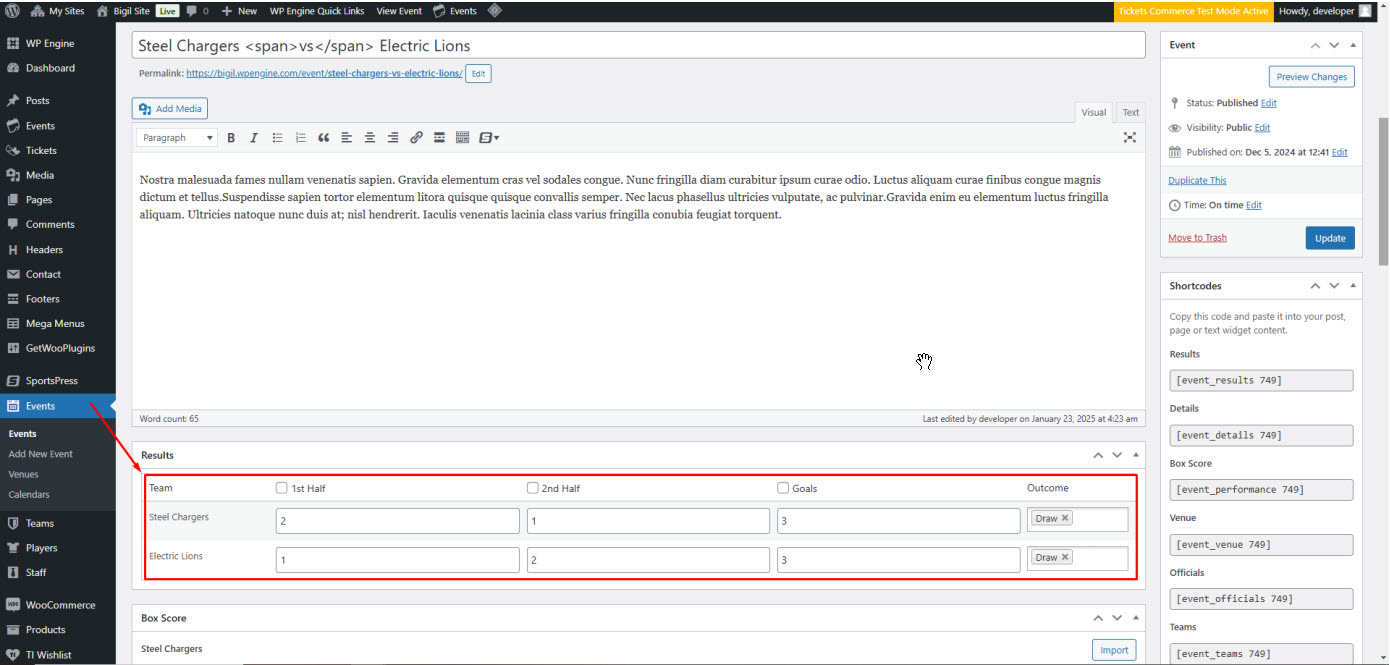Enable distraction-free writing mode

pyautogui.click(x=1130, y=138)
